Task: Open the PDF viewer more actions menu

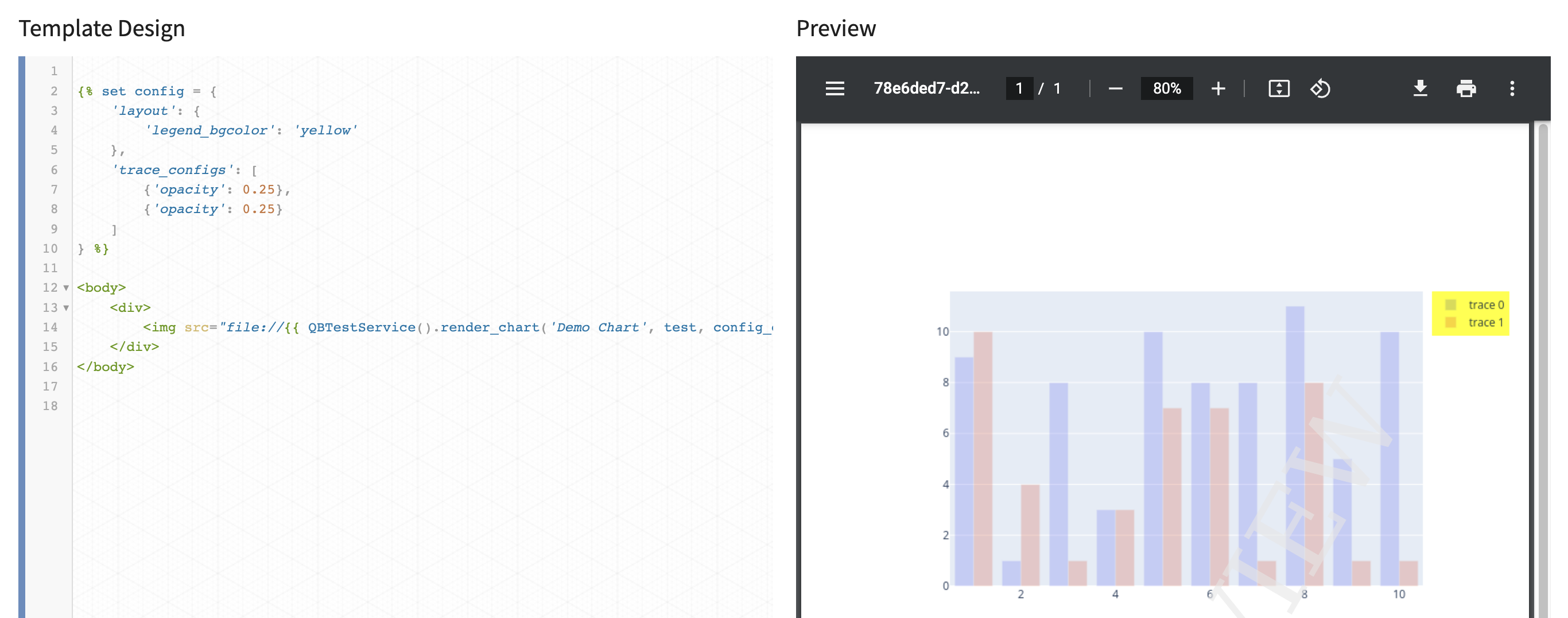Action: click(x=1511, y=89)
